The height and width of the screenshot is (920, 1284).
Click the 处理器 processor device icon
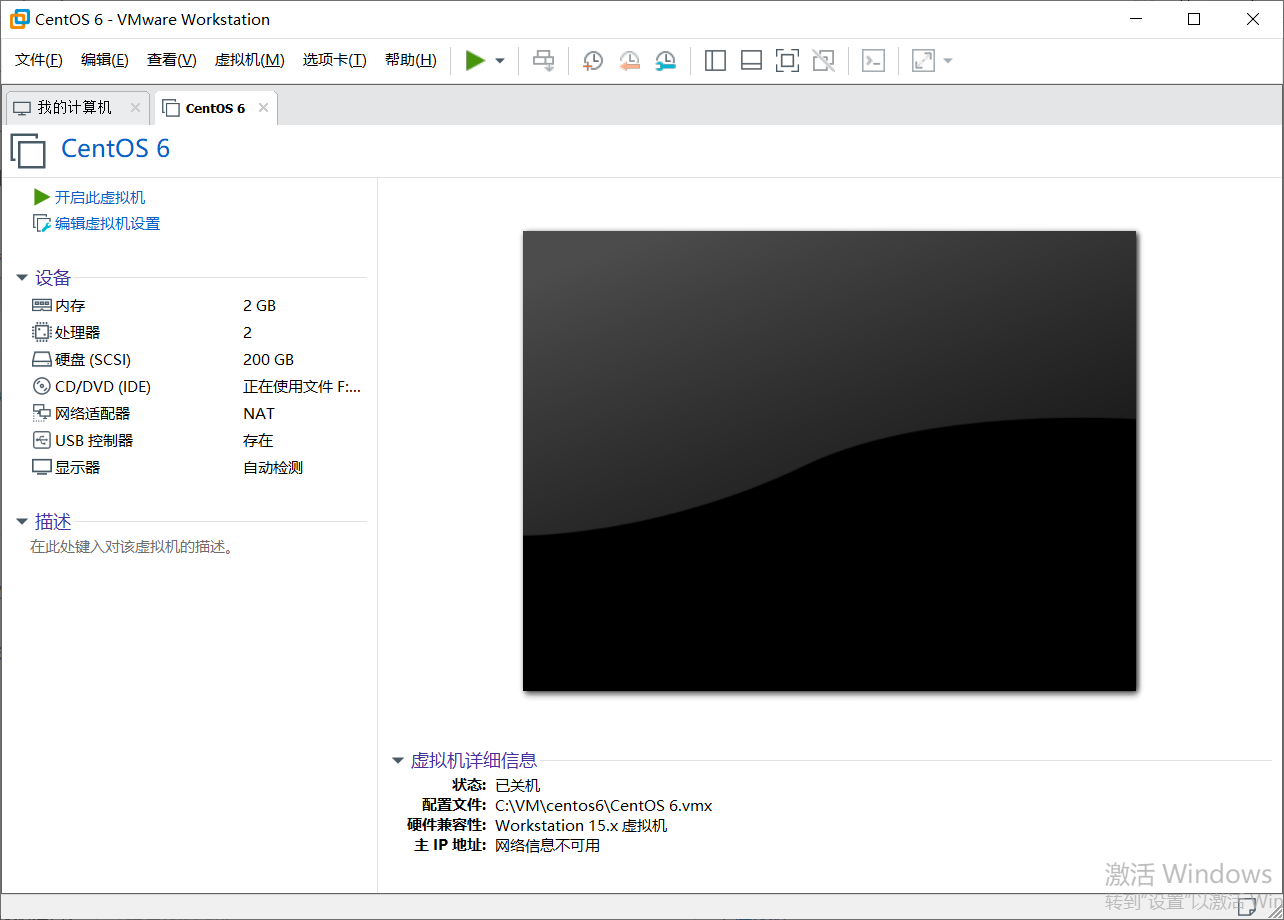tap(41, 332)
